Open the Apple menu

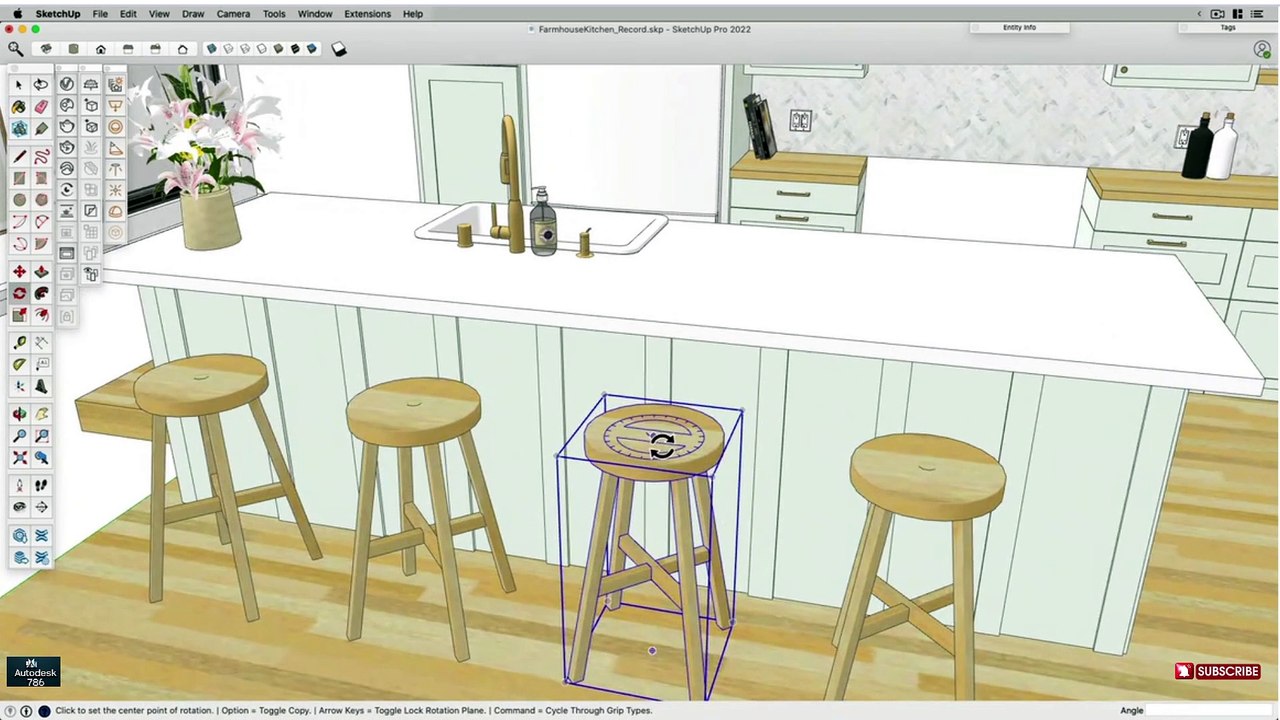(x=17, y=14)
